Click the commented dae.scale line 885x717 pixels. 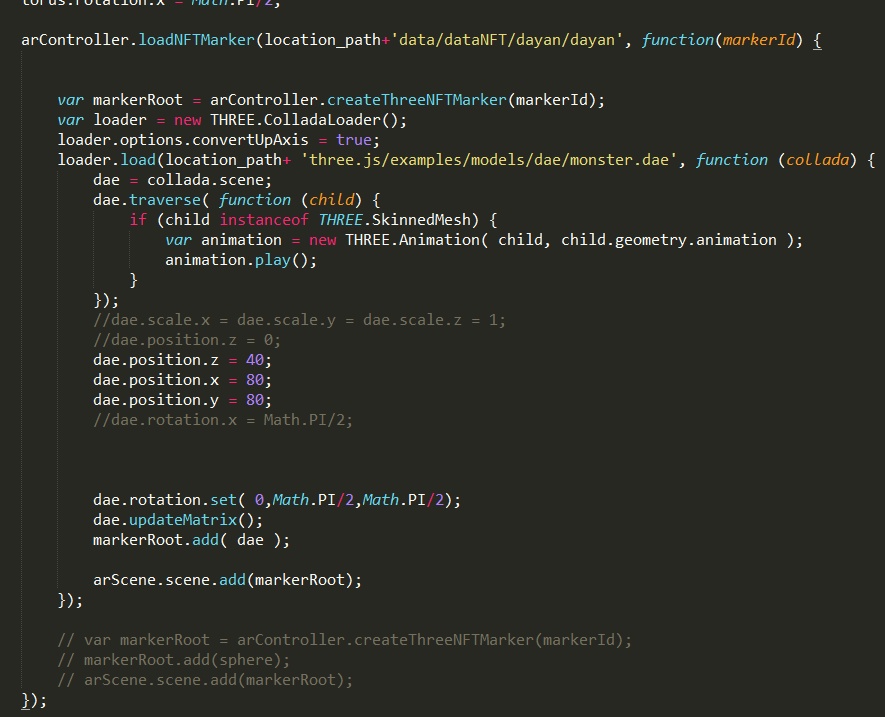[299, 320]
